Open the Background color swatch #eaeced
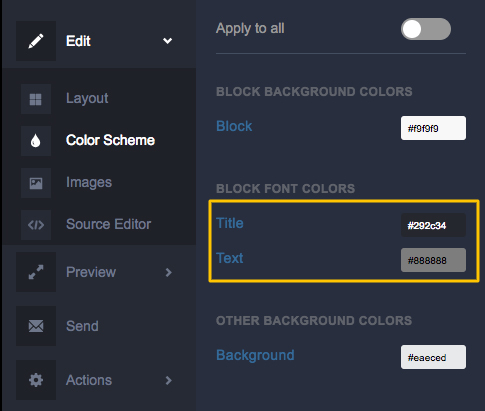485x411 pixels. (433, 357)
